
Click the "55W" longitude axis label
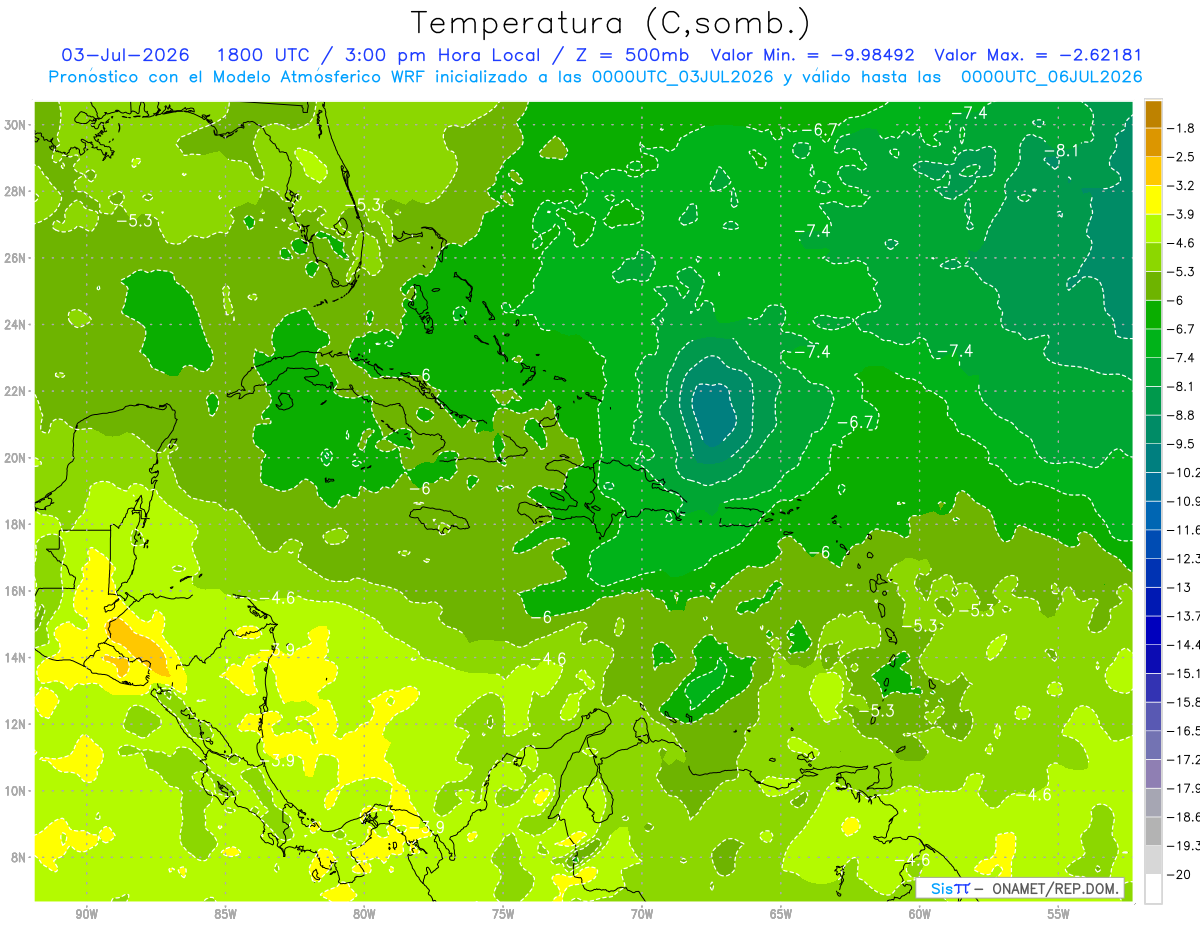(x=1059, y=914)
